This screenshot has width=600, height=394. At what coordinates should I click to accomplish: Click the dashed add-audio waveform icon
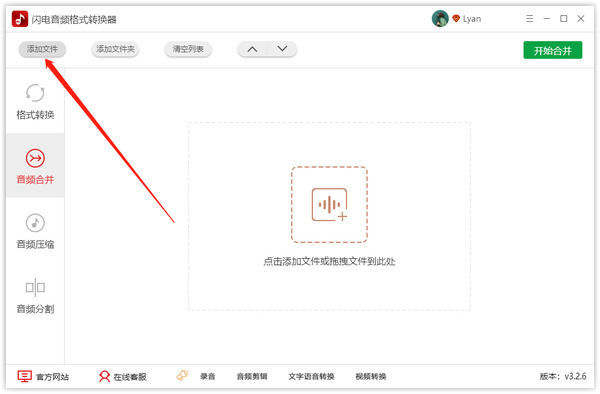pyautogui.click(x=329, y=205)
